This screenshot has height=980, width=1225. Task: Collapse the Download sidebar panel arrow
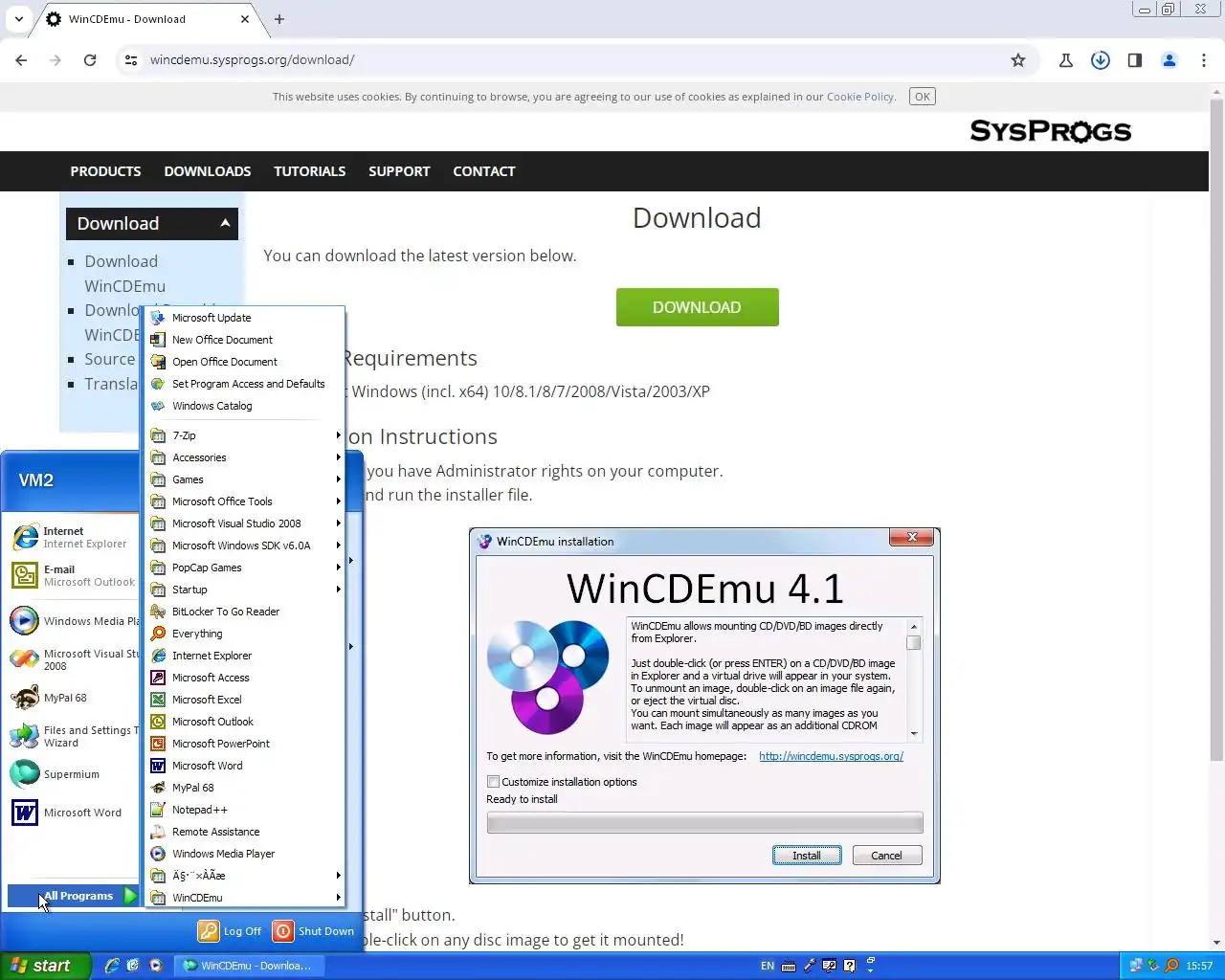(x=225, y=223)
